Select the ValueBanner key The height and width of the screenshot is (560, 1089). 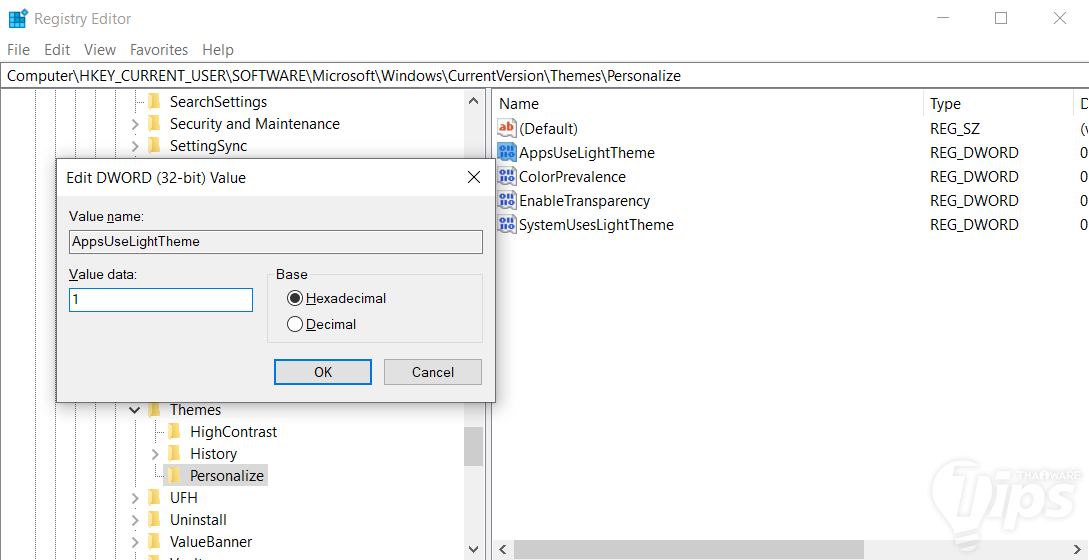tap(211, 542)
